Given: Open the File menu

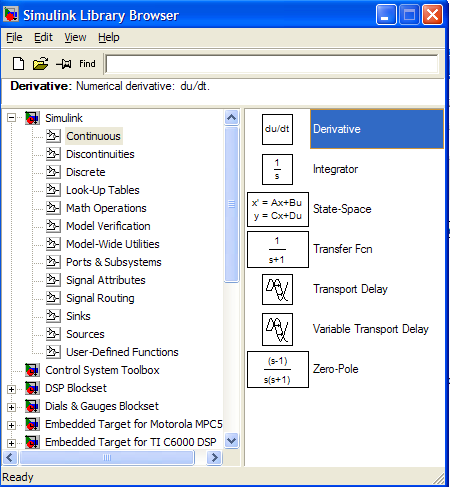Looking at the screenshot, I should (14, 37).
